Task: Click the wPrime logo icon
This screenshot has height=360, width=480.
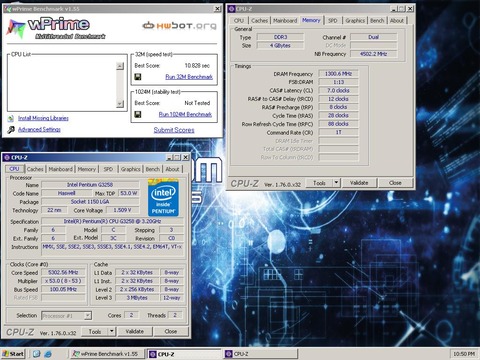Action: tap(16, 28)
